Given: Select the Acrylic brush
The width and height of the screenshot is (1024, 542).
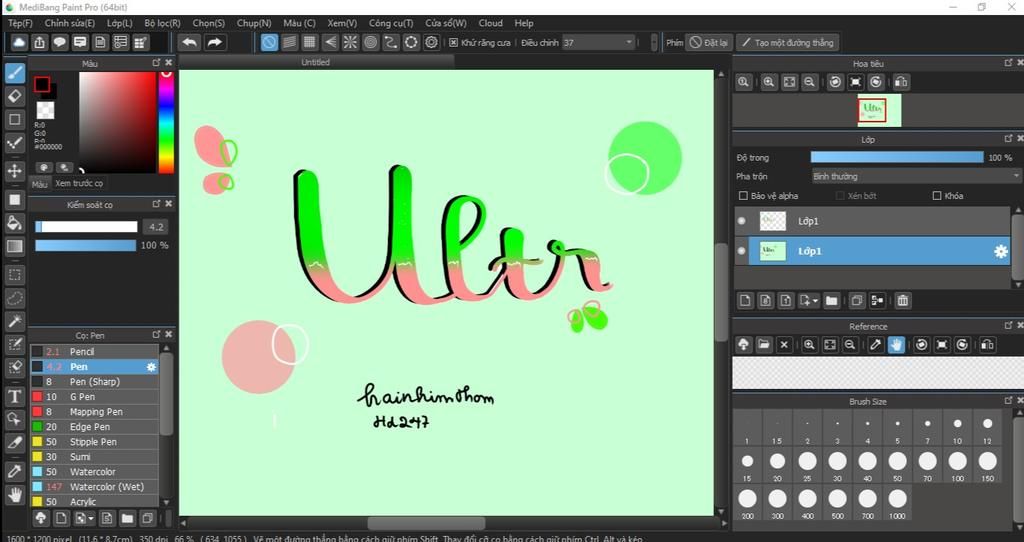Looking at the screenshot, I should [95, 502].
